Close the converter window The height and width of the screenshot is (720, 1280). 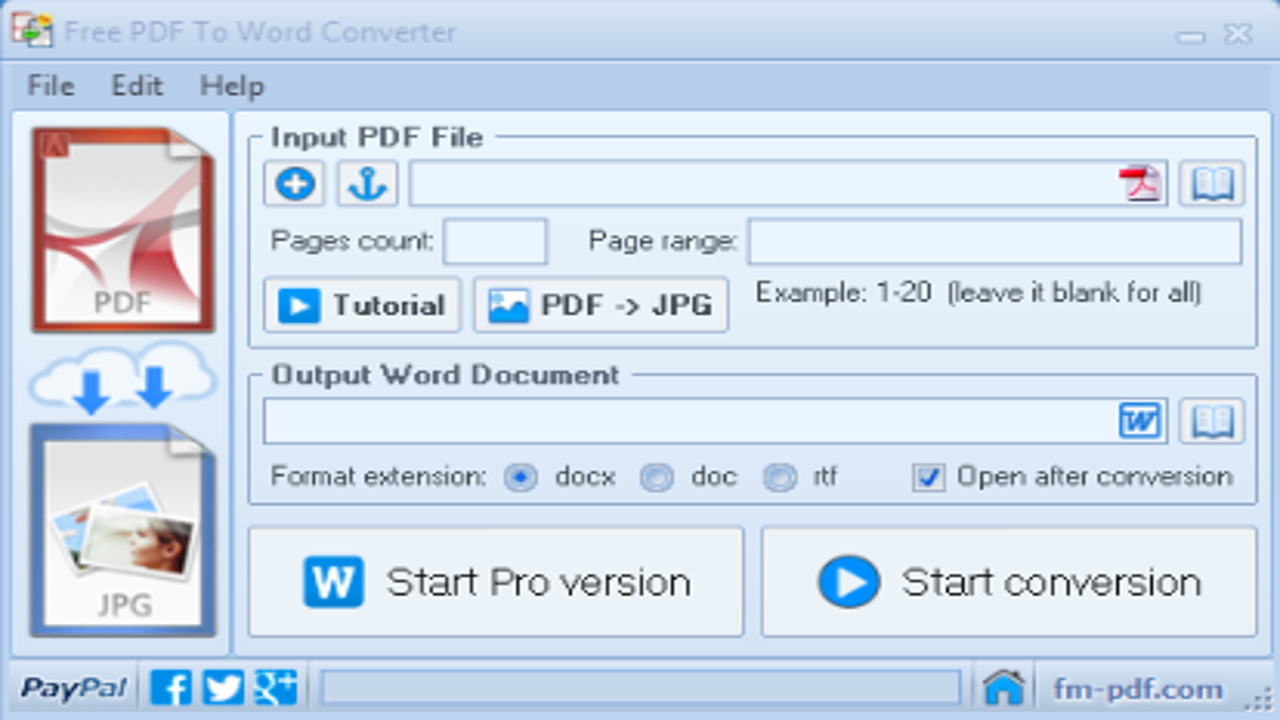click(x=1238, y=34)
